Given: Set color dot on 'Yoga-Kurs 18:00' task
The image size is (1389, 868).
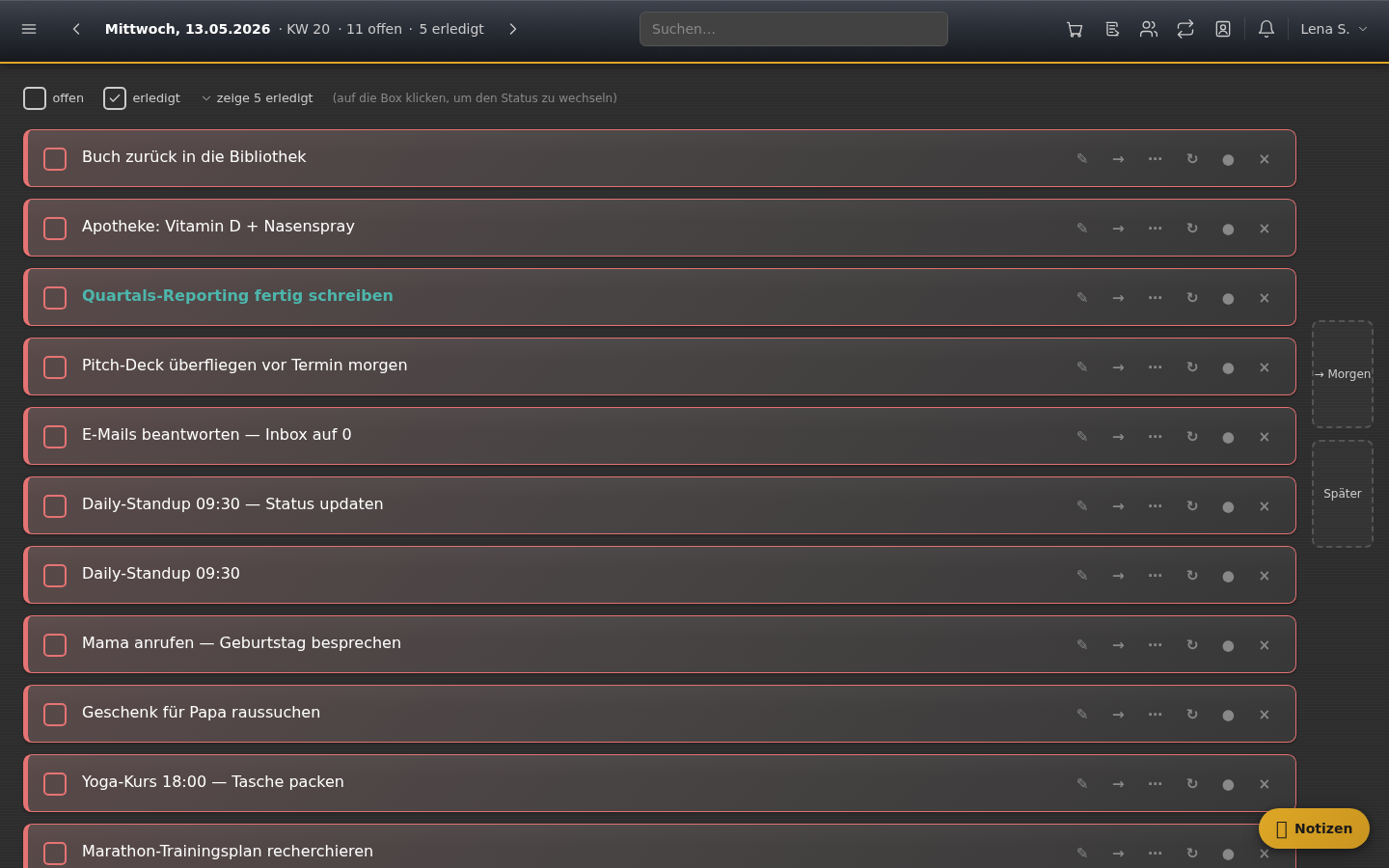Looking at the screenshot, I should (x=1228, y=785).
